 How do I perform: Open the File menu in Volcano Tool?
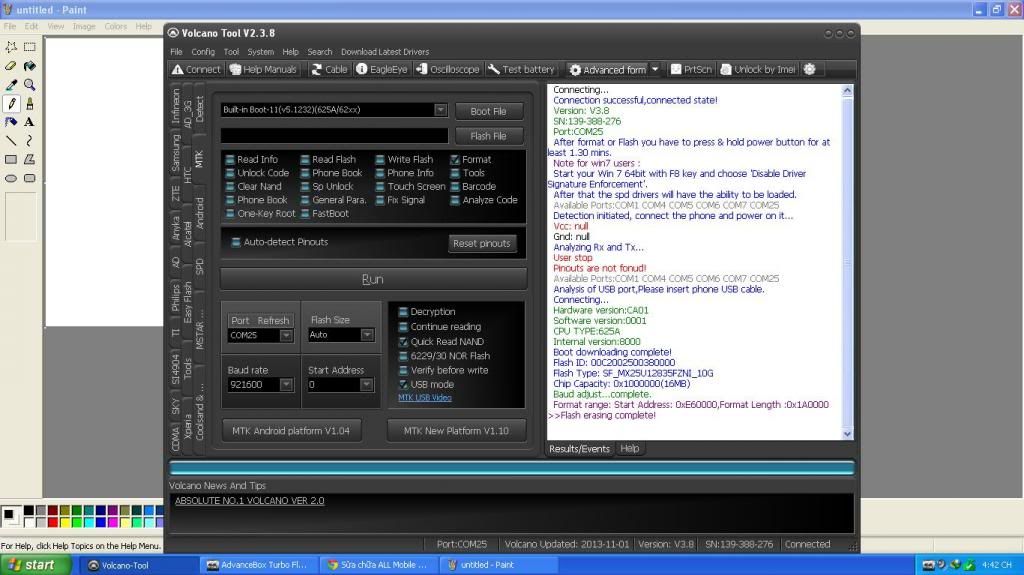point(176,52)
